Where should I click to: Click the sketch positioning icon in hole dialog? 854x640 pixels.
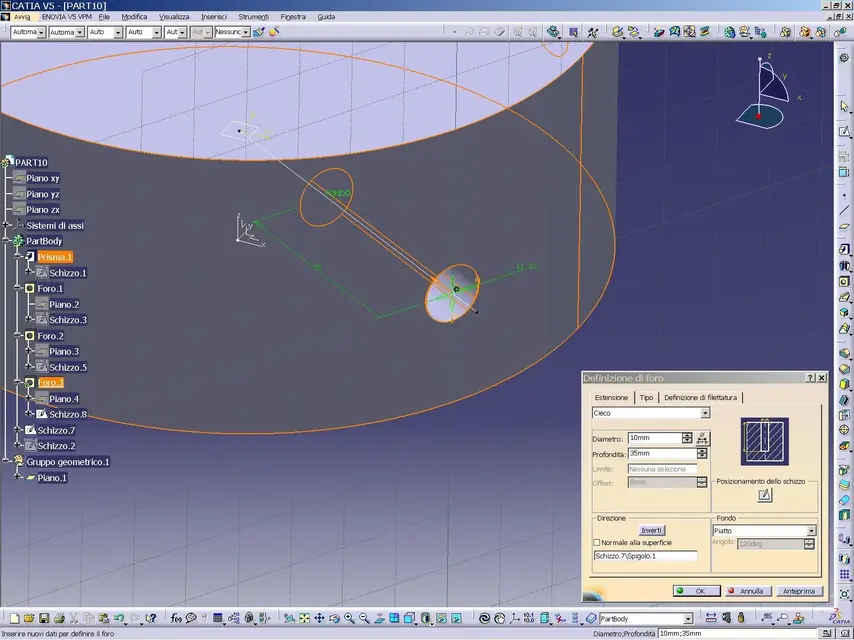[765, 495]
